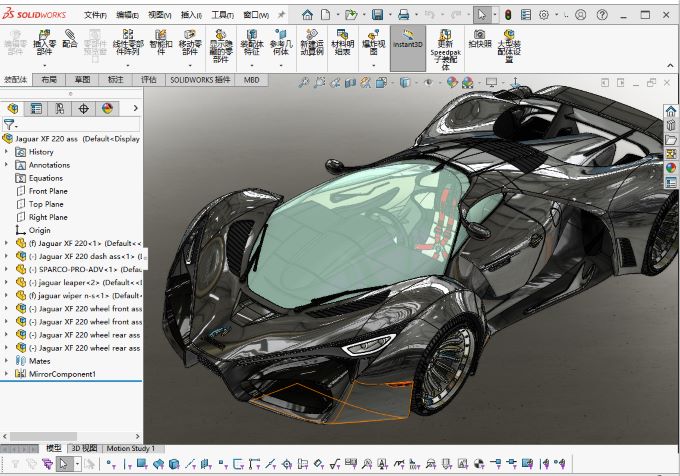The height and width of the screenshot is (476, 680).
Task: Expand manager tabs with right arrow
Action: (x=135, y=108)
